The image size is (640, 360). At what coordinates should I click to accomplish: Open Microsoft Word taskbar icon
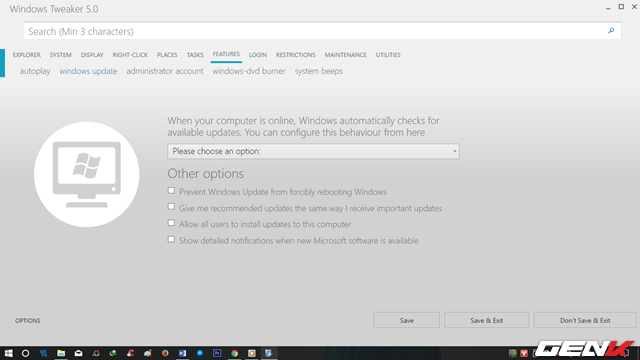(182, 353)
